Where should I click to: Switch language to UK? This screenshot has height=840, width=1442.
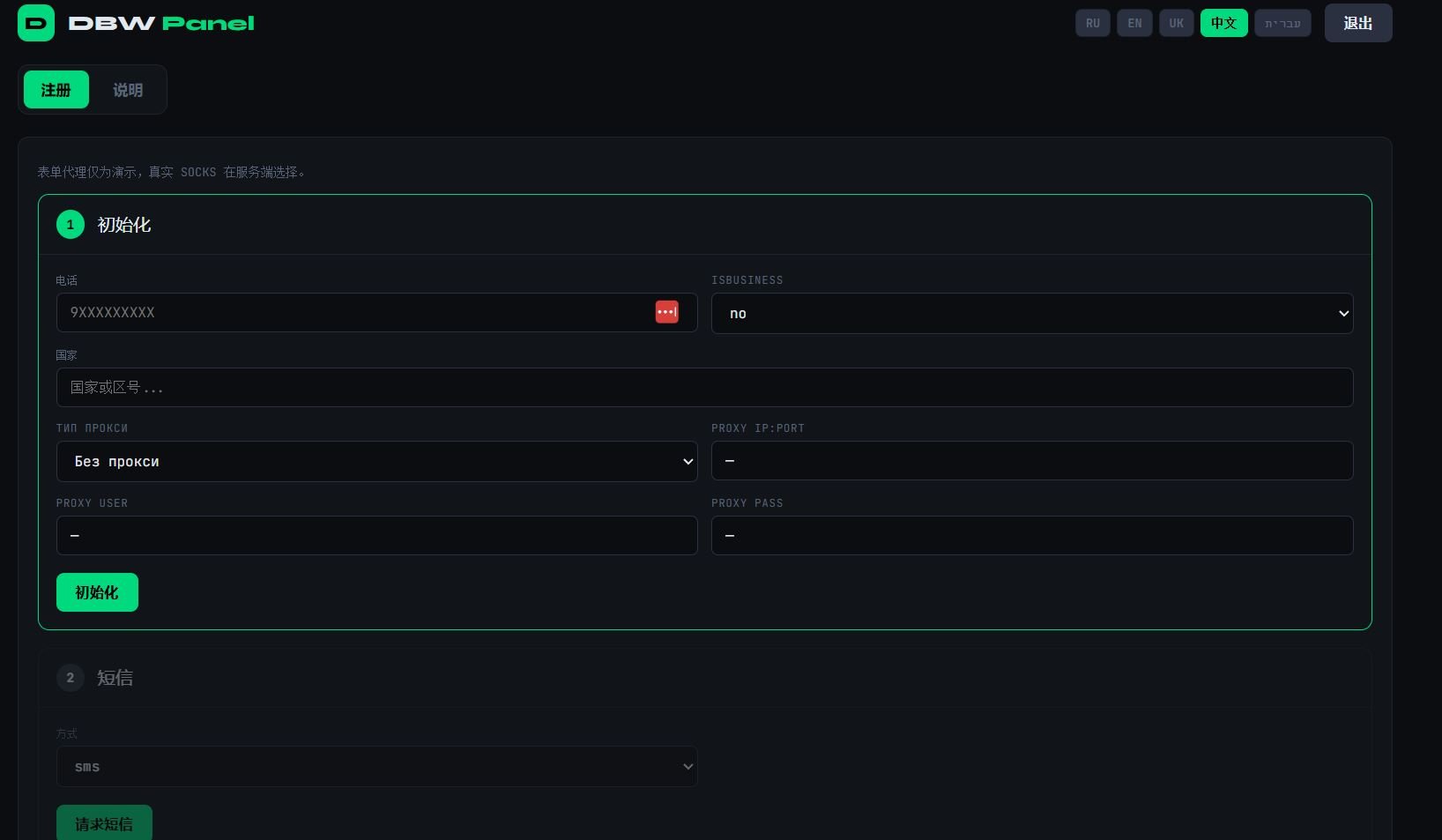[1176, 23]
